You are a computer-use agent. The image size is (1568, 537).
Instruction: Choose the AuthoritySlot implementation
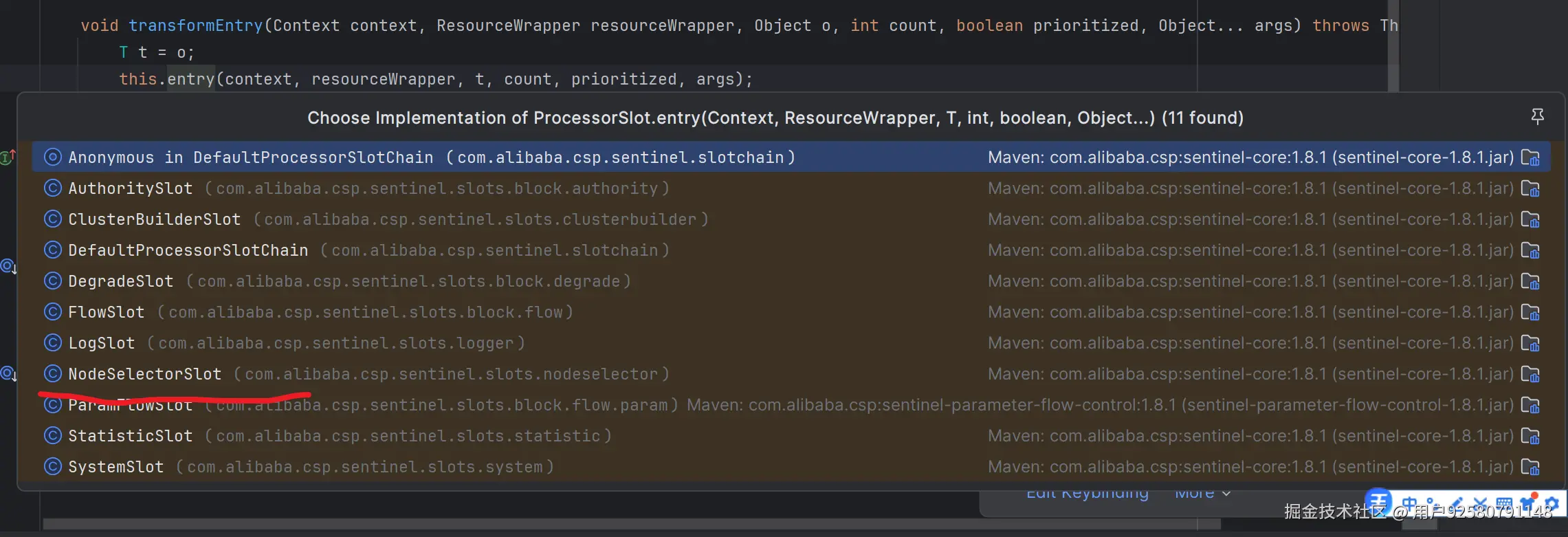[791, 188]
